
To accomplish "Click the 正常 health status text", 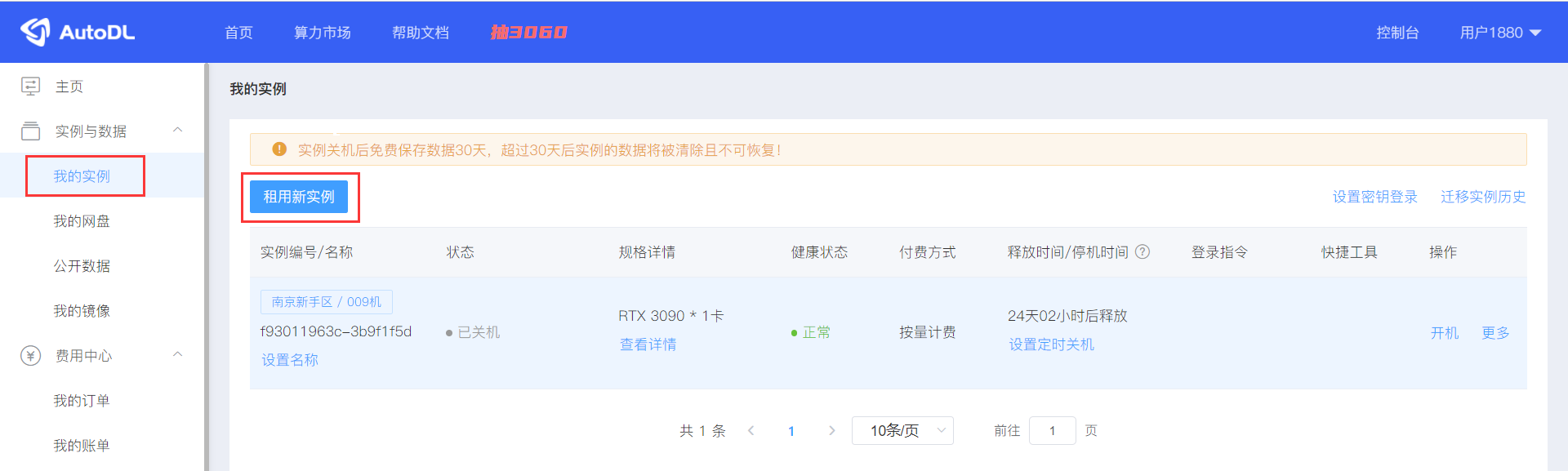I will (817, 332).
